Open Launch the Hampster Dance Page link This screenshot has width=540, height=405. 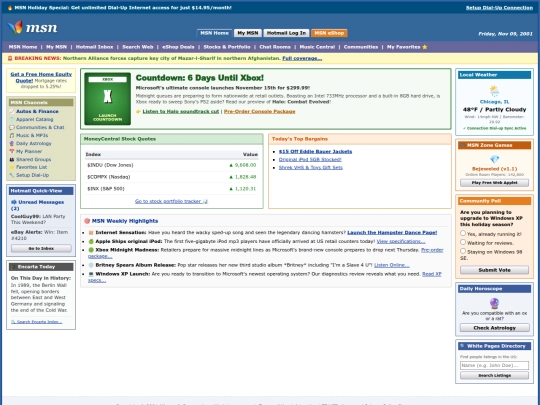392,233
